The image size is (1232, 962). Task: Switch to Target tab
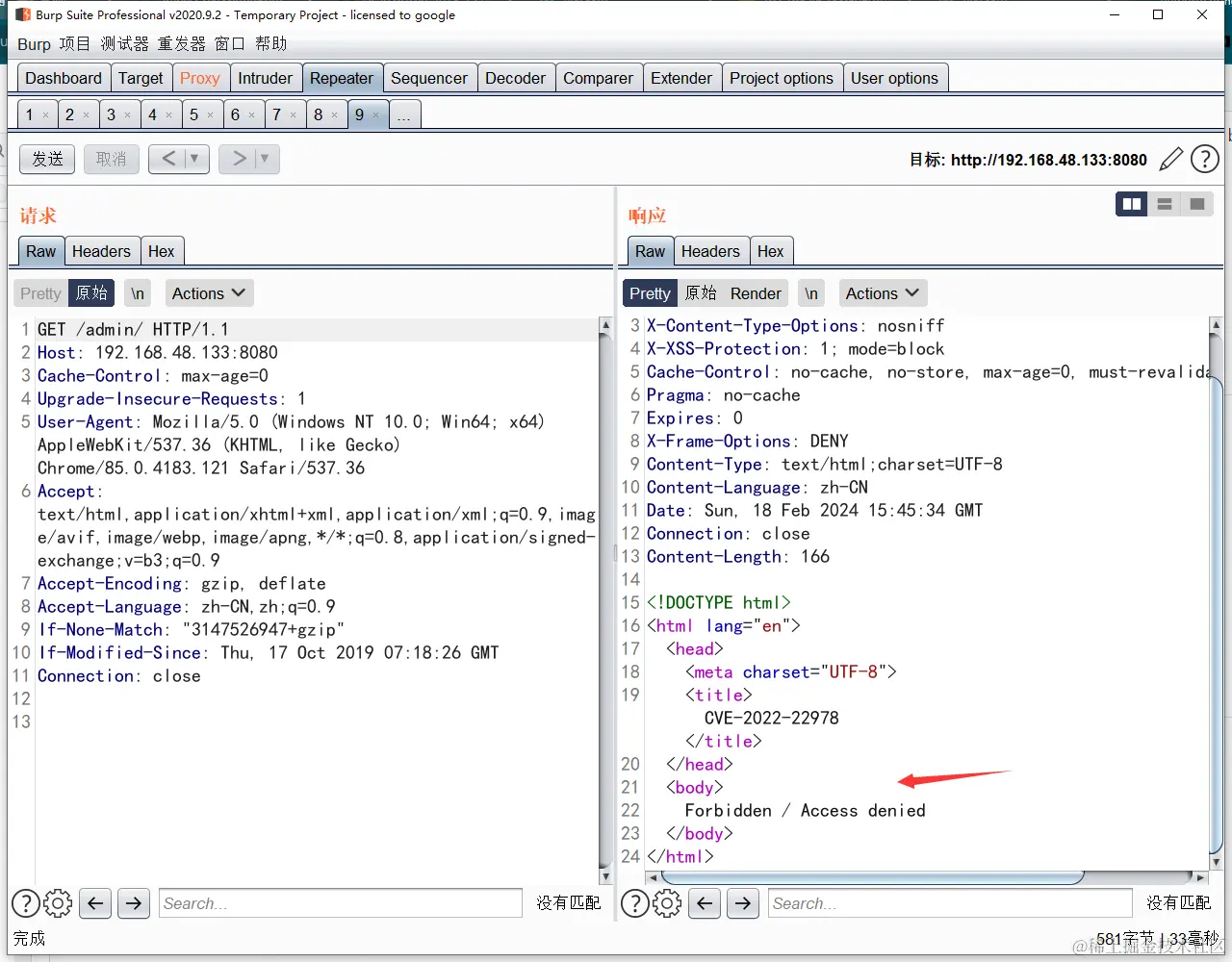pyautogui.click(x=141, y=78)
